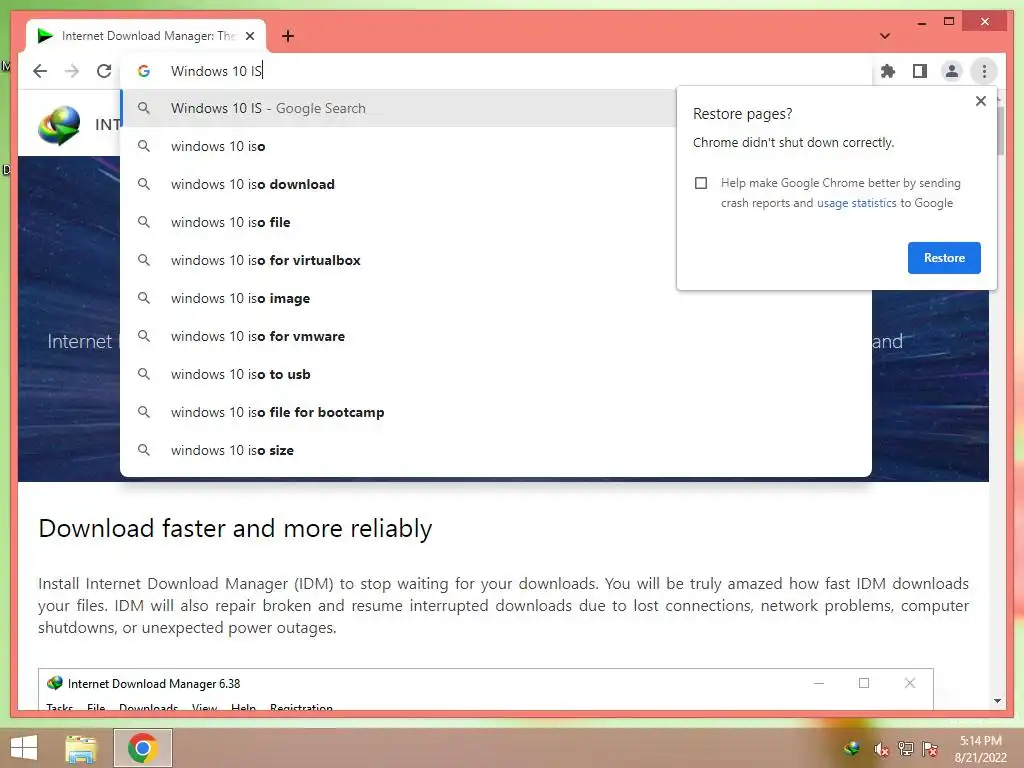Click search icon beside 'windows 10 iso image'
The width and height of the screenshot is (1024, 768).
coord(144,298)
